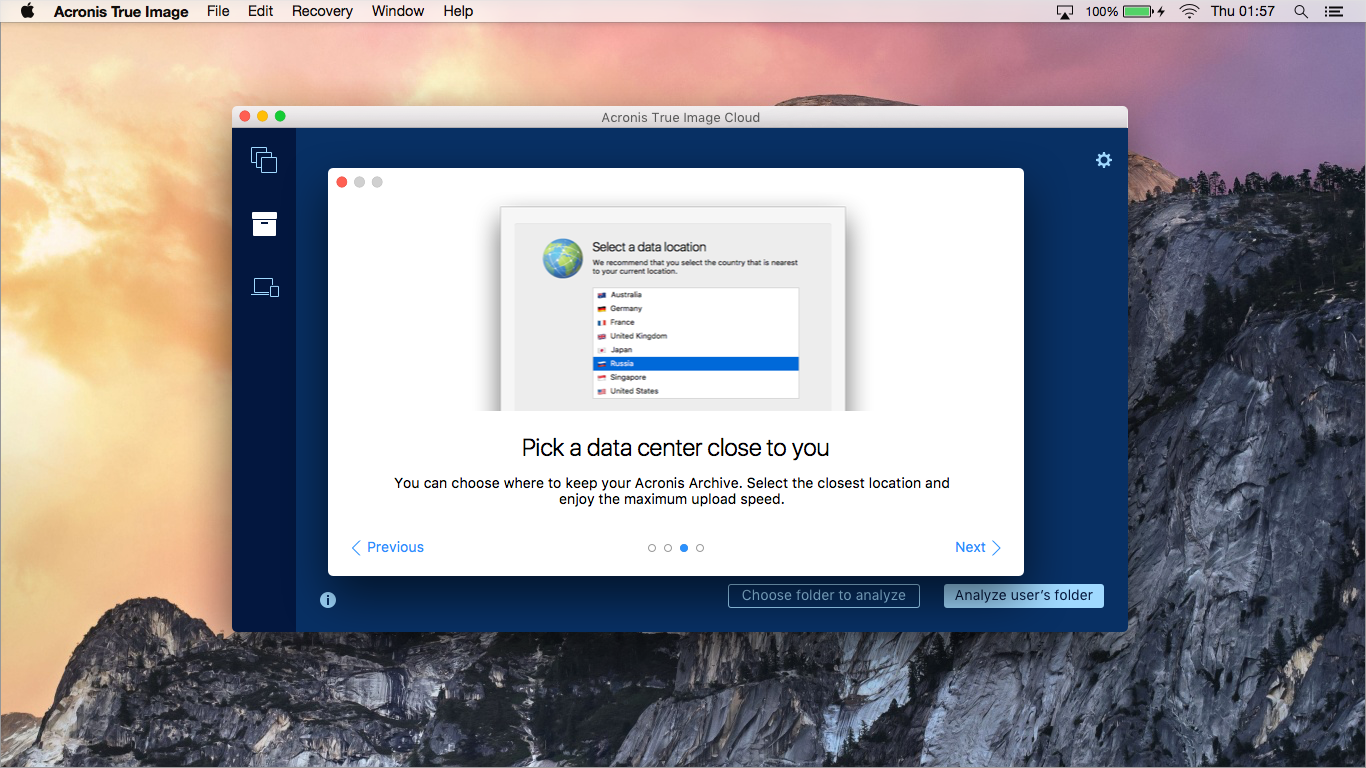
Task: Open Notification Center
Action: pyautogui.click(x=1334, y=11)
